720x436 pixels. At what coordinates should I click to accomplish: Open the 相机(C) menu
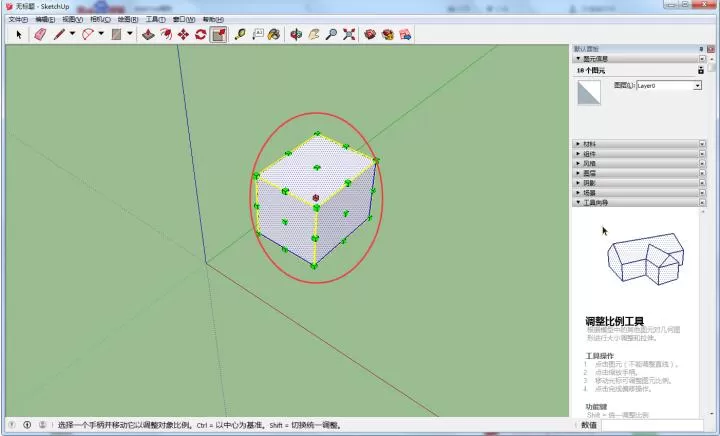[x=100, y=19]
